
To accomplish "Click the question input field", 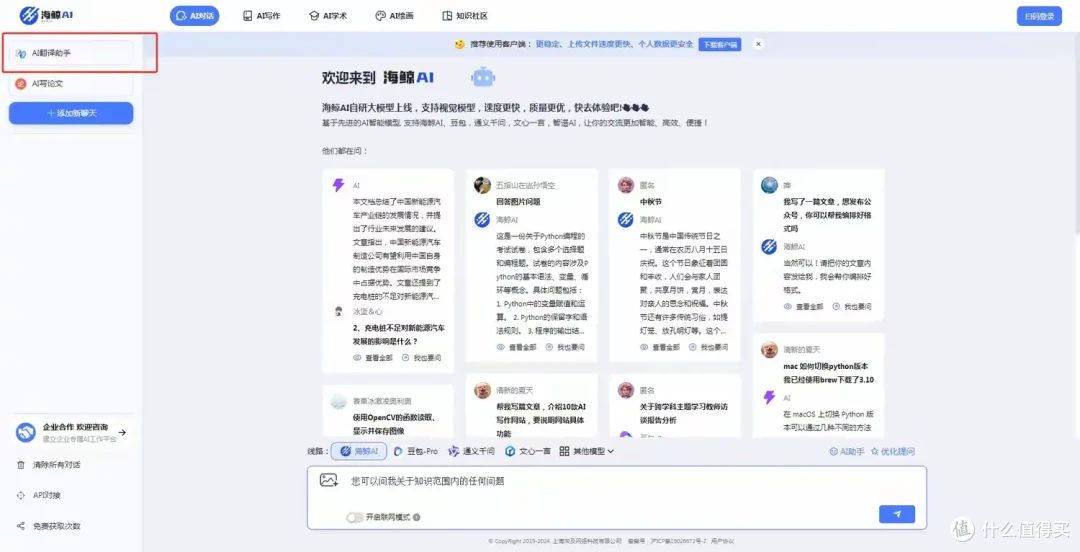I will tap(616, 482).
